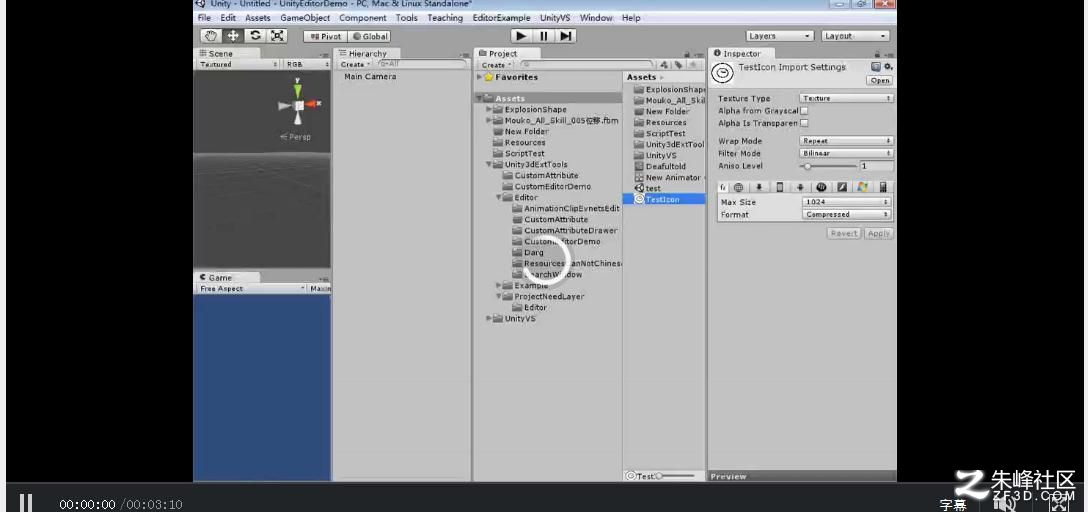The height and width of the screenshot is (512, 1088).
Task: Open the Teaching menu
Action: point(445,18)
